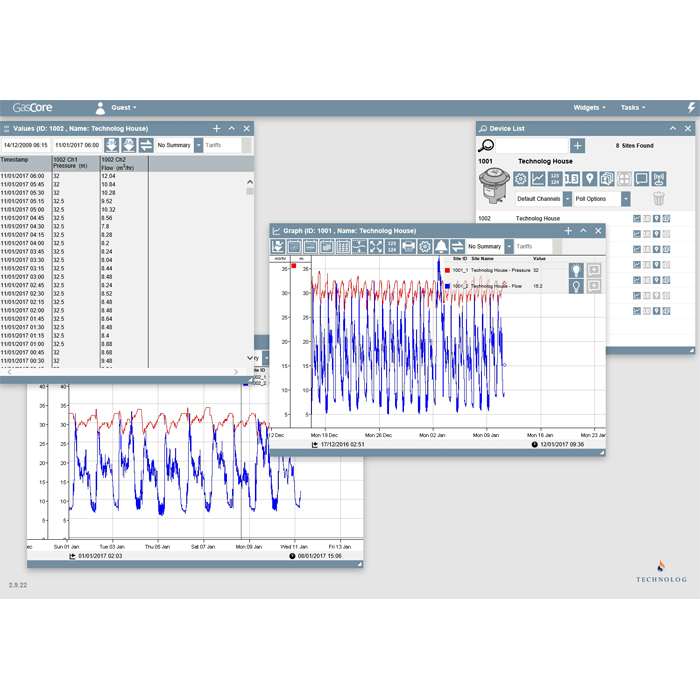Screen dimensions: 700x700
Task: Collapse the Values window with chevron
Action: click(x=232, y=129)
